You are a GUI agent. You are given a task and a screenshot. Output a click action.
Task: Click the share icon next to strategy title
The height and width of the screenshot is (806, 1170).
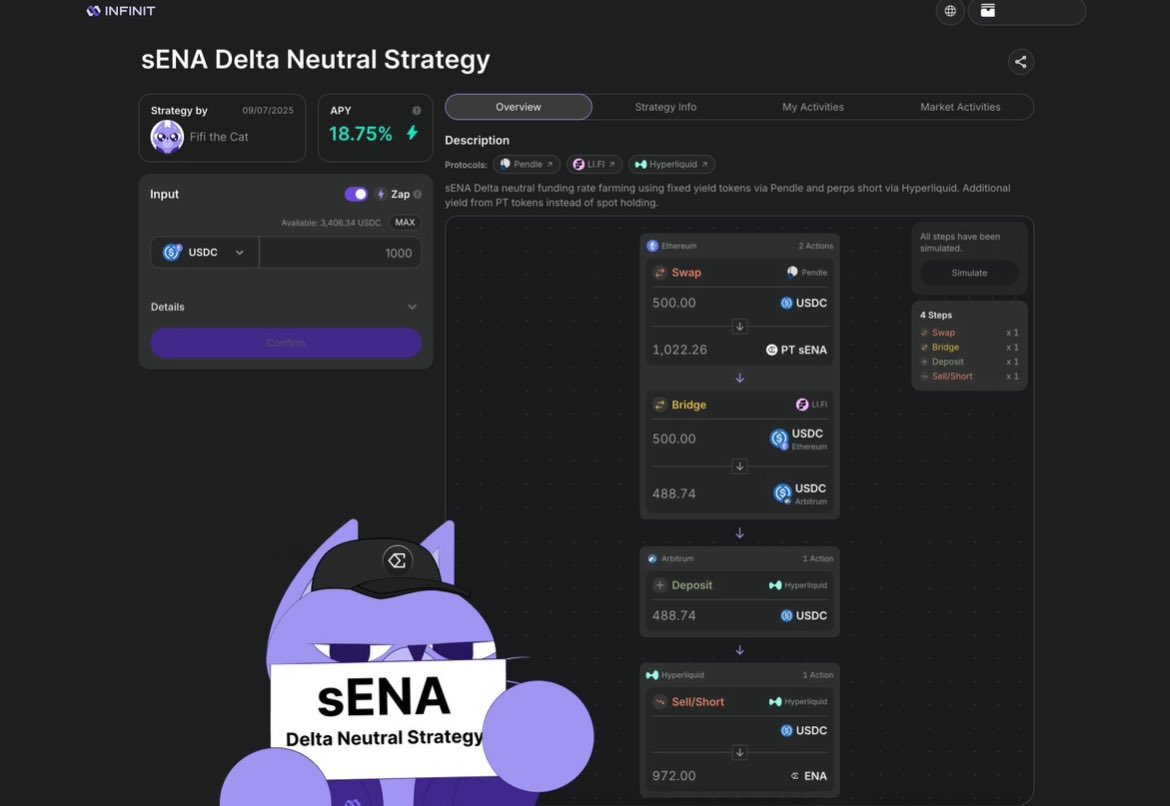[1020, 61]
